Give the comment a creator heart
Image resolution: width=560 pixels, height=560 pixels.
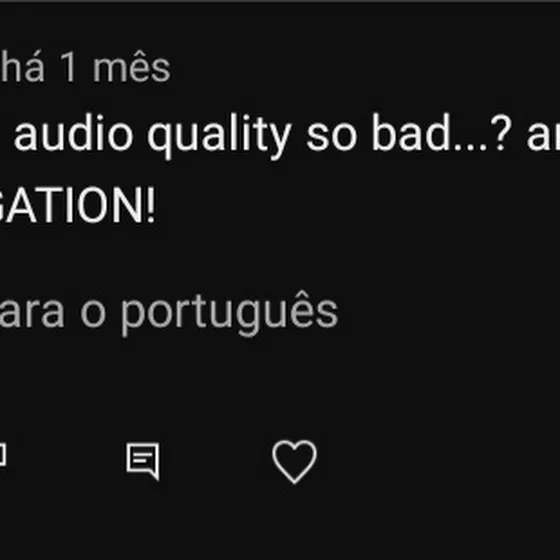[x=294, y=461]
